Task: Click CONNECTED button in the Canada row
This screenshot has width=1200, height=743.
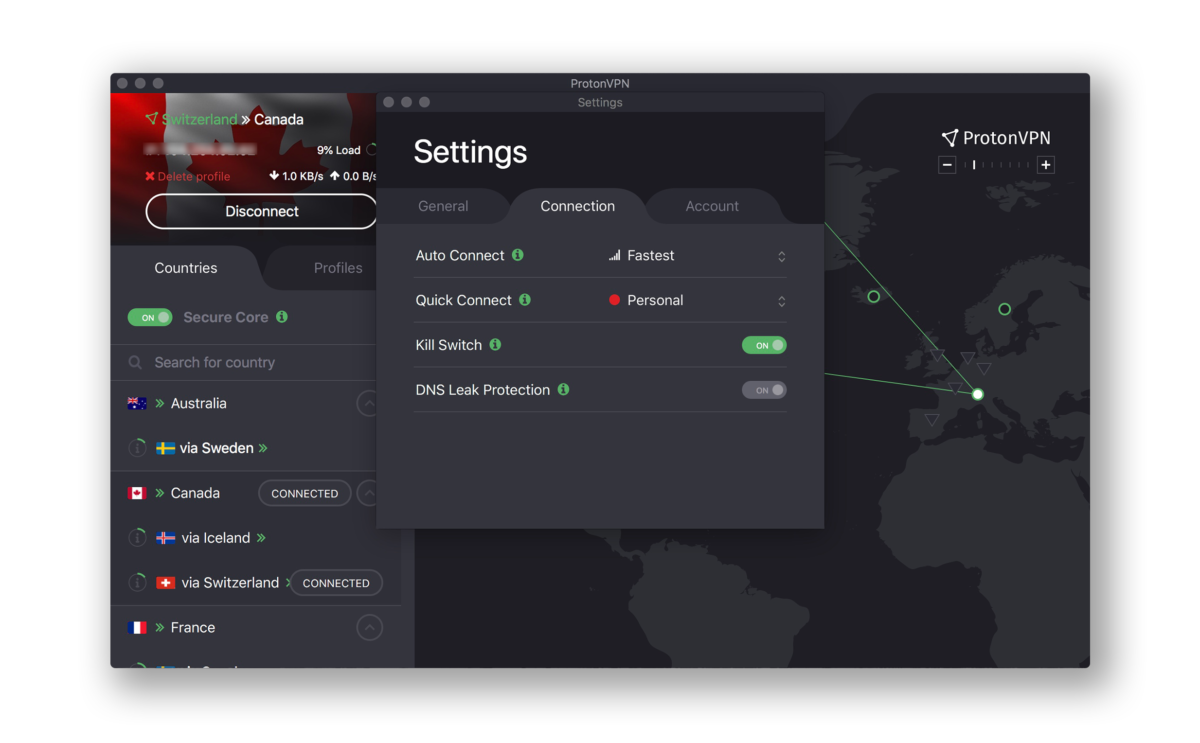Action: (x=305, y=493)
